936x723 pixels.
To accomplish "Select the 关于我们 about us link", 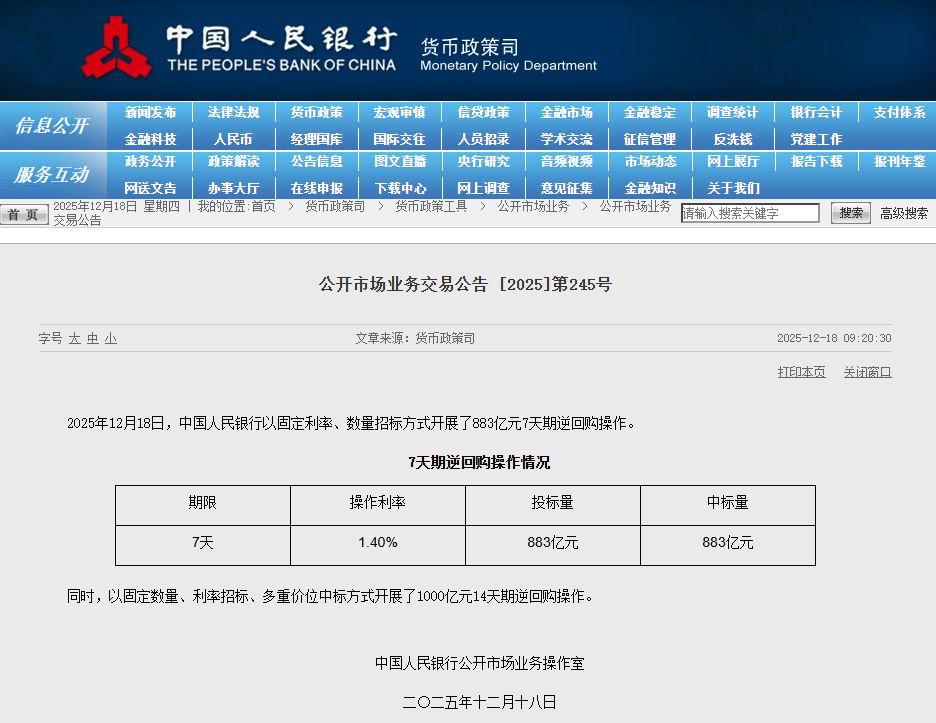I will (x=733, y=188).
